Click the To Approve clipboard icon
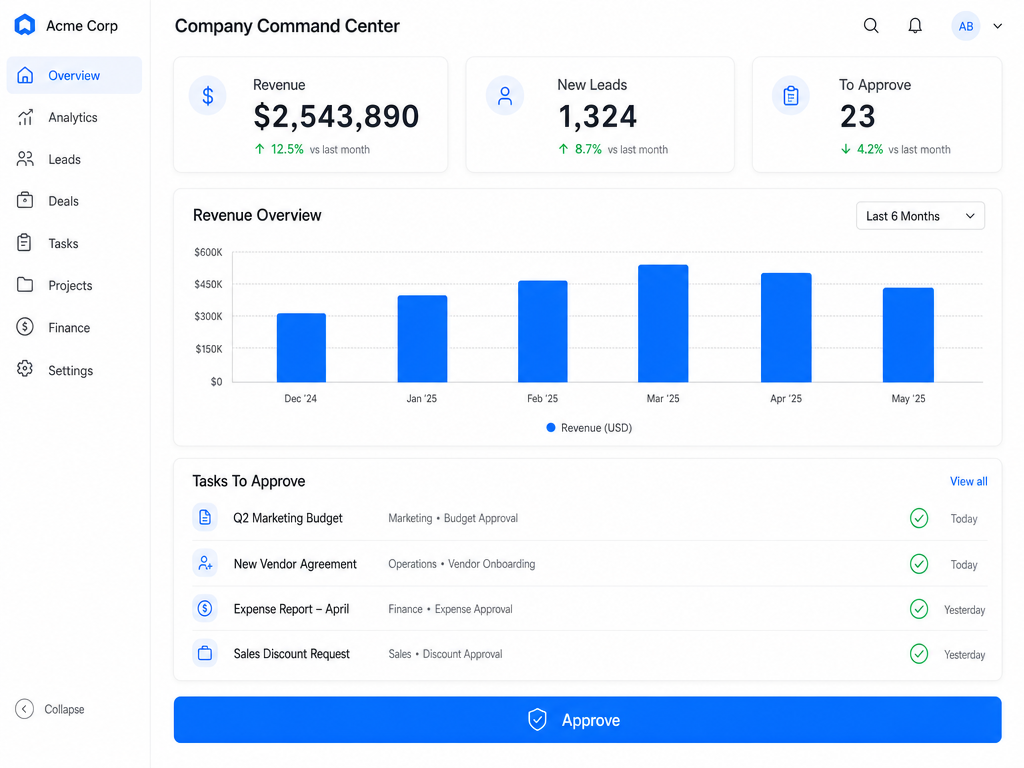This screenshot has height=768, width=1024. [x=791, y=96]
